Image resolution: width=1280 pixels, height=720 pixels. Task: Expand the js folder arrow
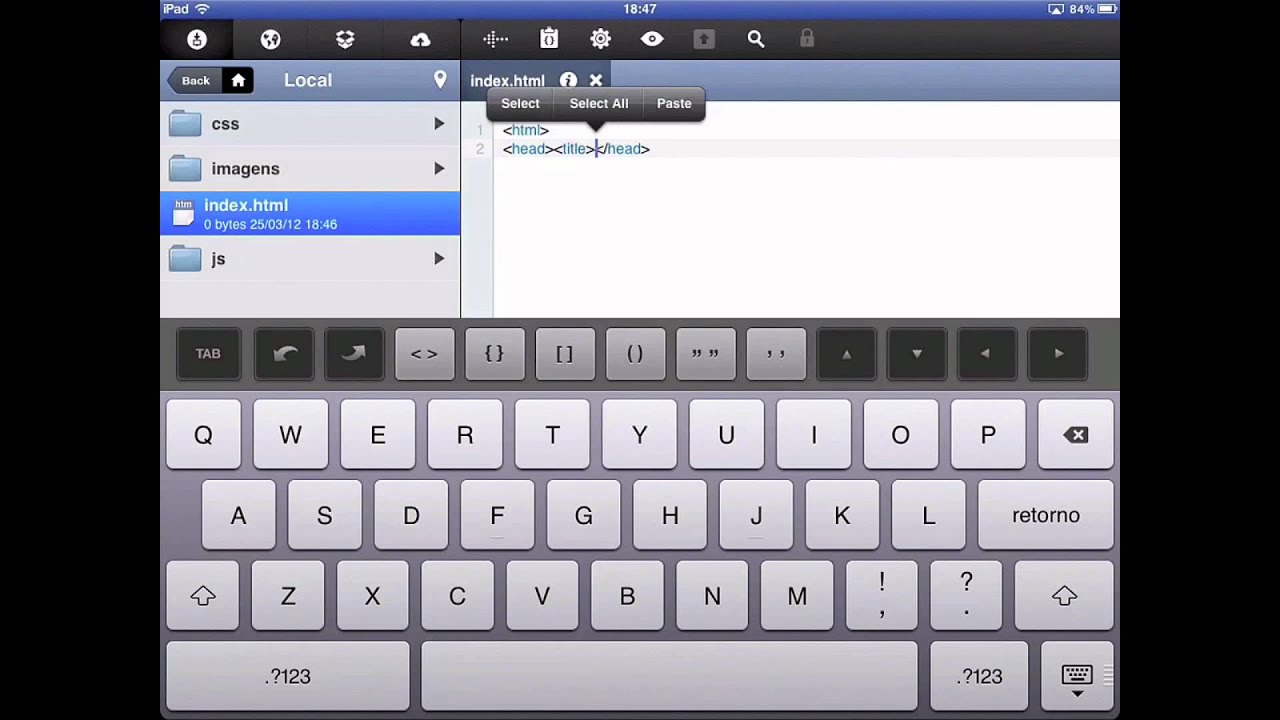[x=439, y=258]
